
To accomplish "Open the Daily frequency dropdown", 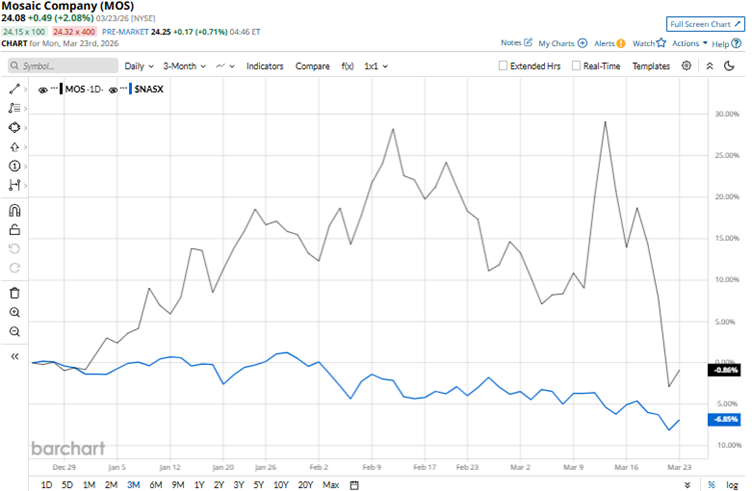I will [x=139, y=66].
